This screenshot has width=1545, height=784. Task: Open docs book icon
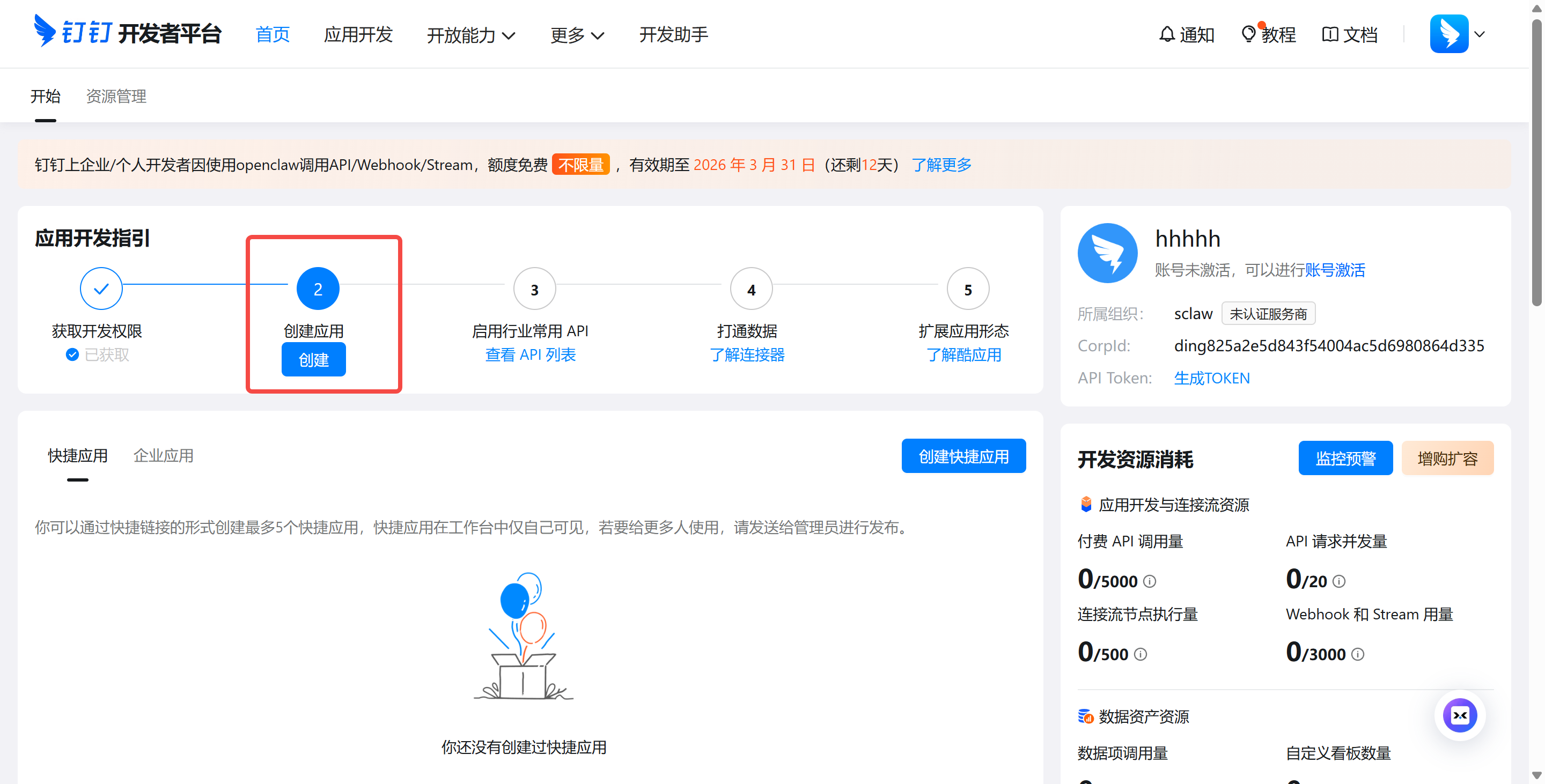1330,34
